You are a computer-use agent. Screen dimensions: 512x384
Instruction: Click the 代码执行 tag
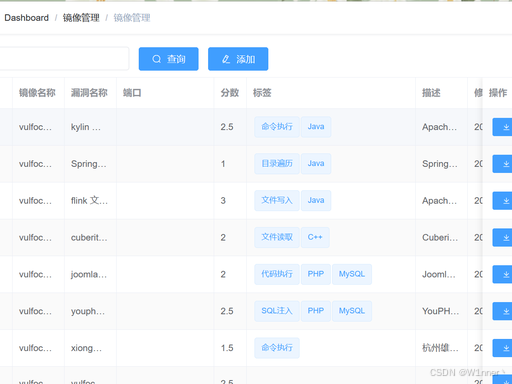click(277, 274)
